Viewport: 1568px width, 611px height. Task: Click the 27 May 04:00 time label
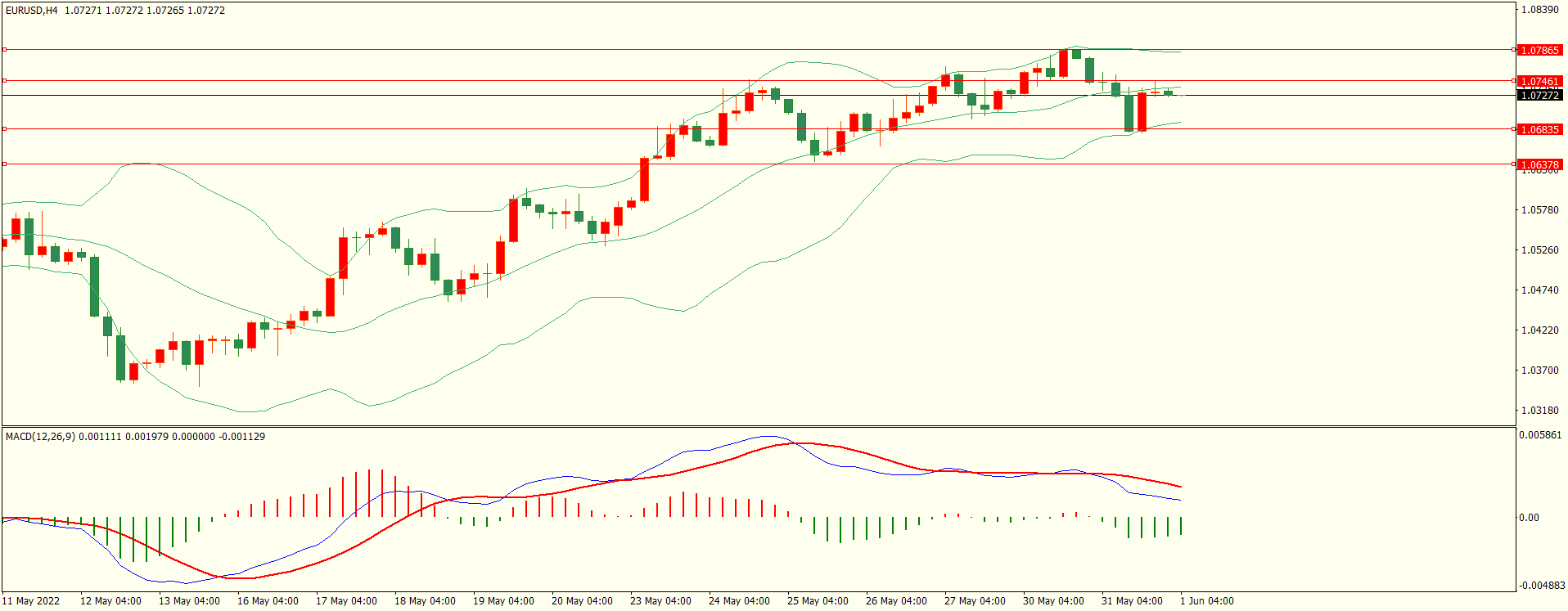point(975,601)
